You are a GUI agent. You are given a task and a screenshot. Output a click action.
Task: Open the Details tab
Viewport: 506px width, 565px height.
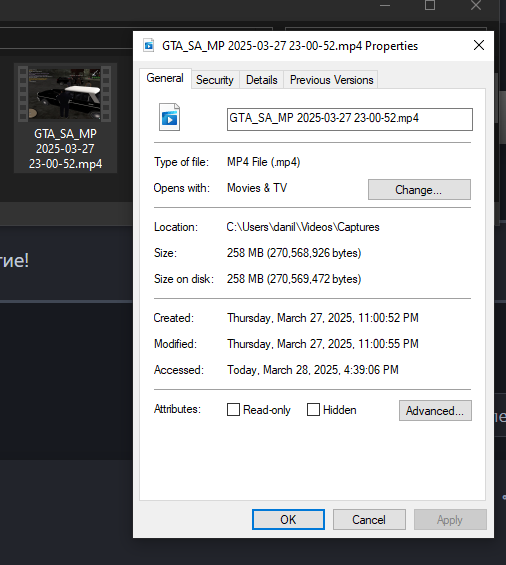[x=262, y=80]
